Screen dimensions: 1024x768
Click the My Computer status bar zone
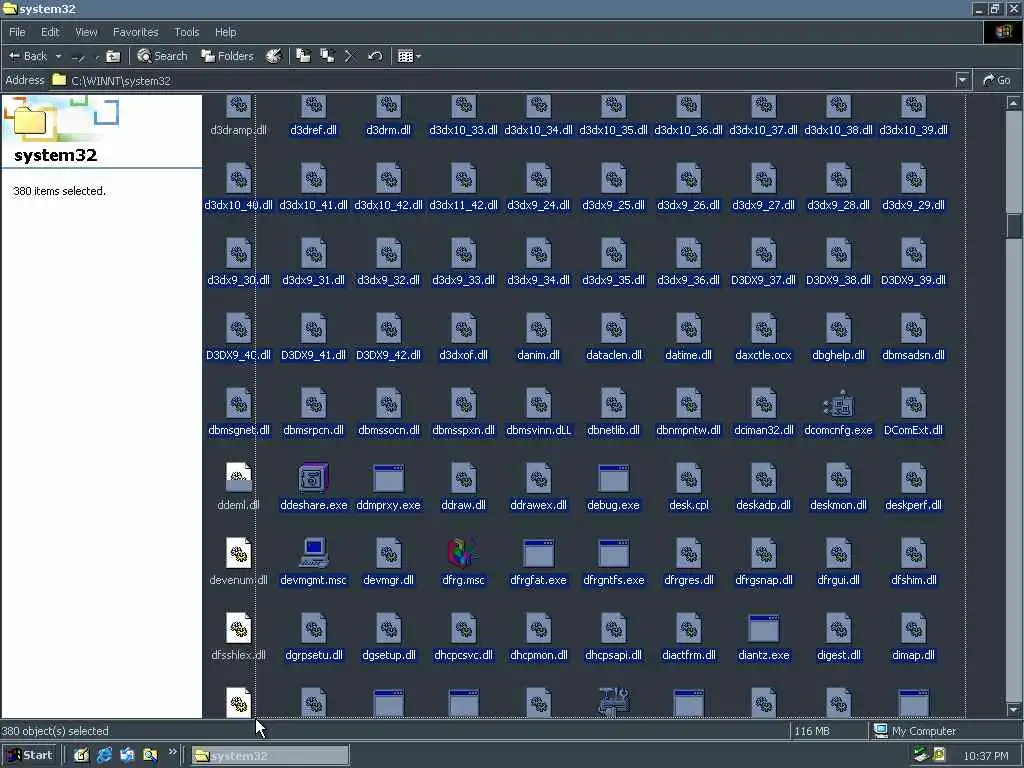pos(945,731)
